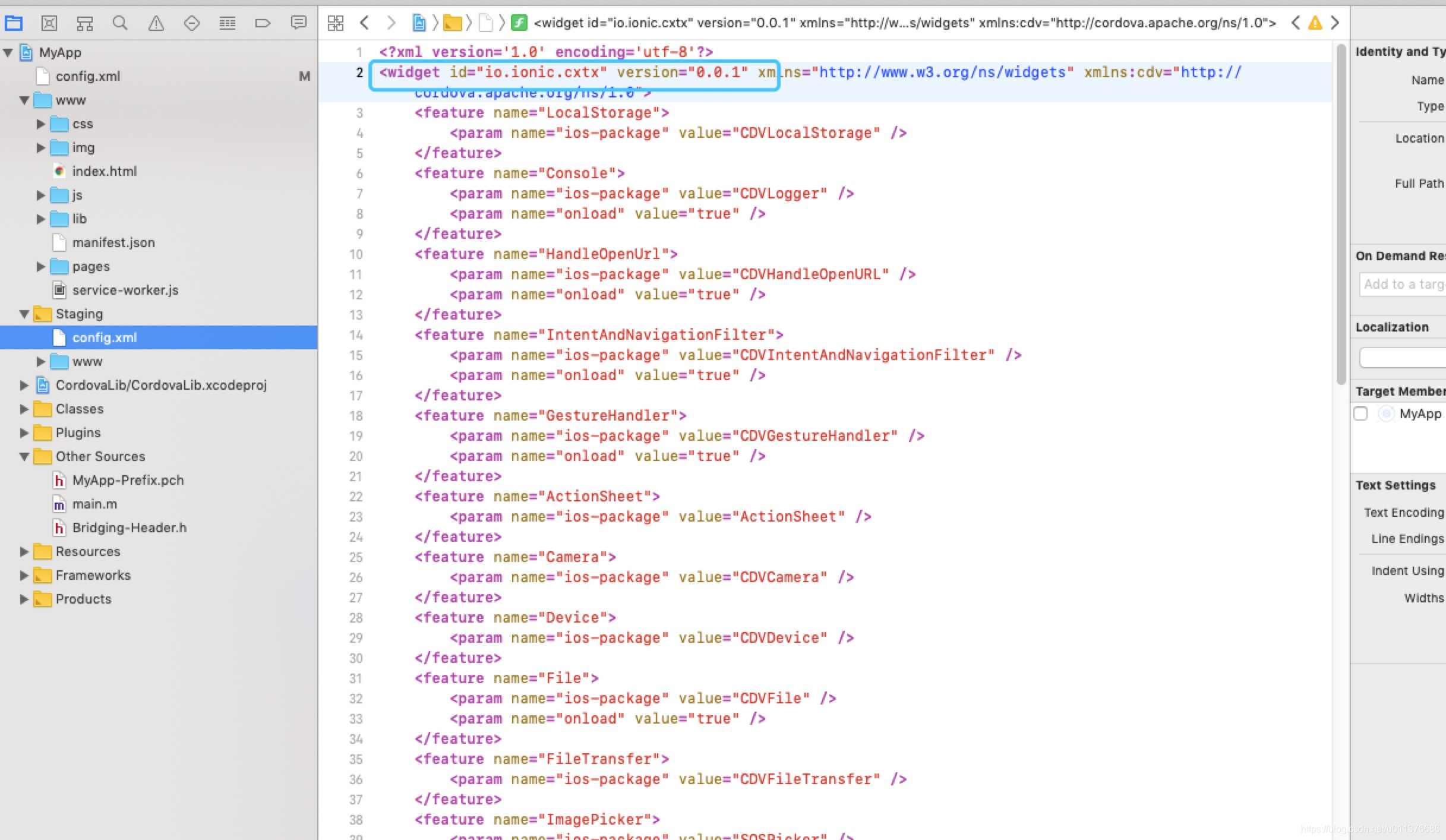
Task: Expand the pages folder
Action: 40,266
